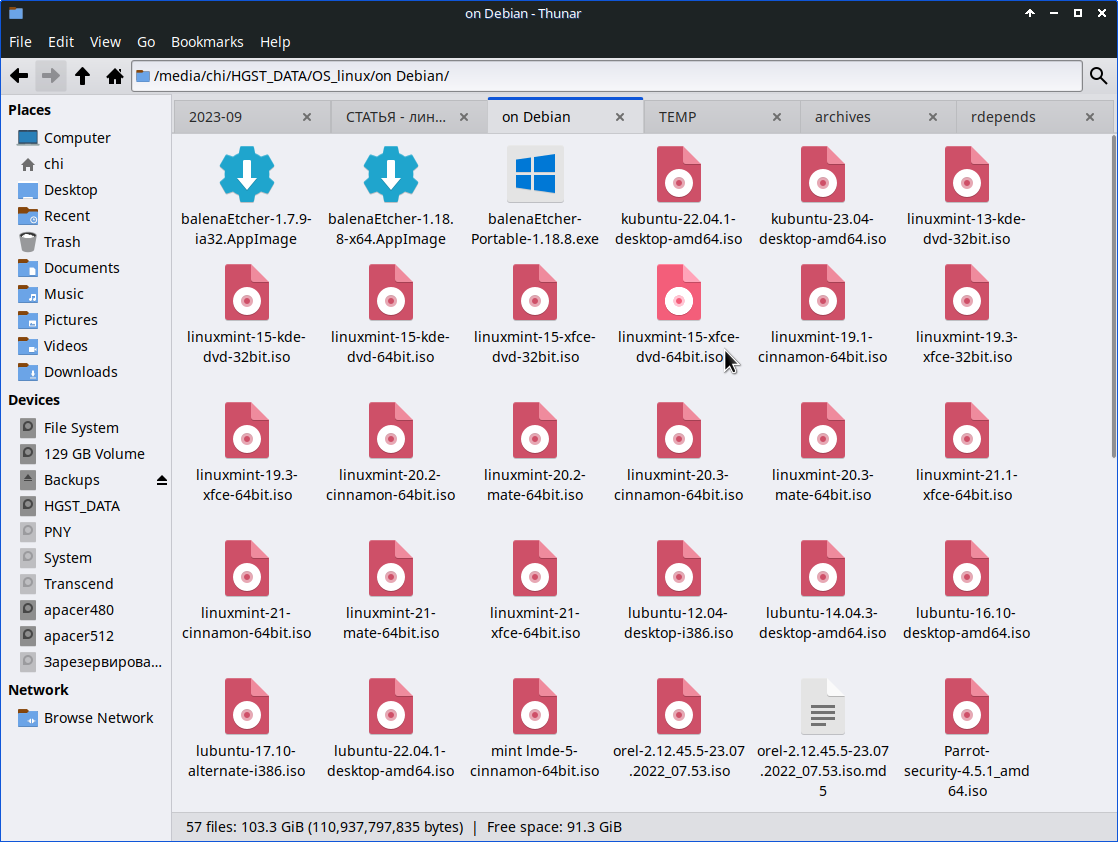This screenshot has height=842, width=1118.
Task: Open File System device
Action: [81, 428]
